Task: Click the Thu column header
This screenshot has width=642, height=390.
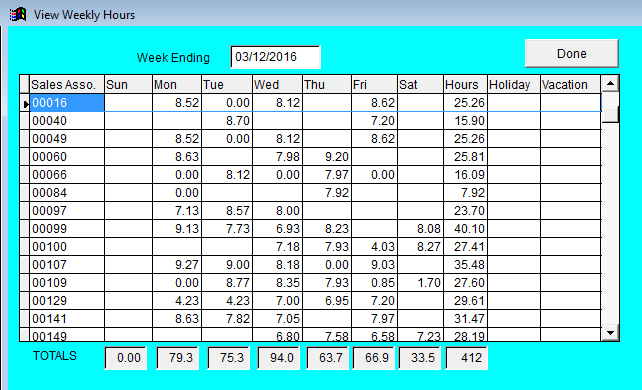Action: (x=327, y=84)
